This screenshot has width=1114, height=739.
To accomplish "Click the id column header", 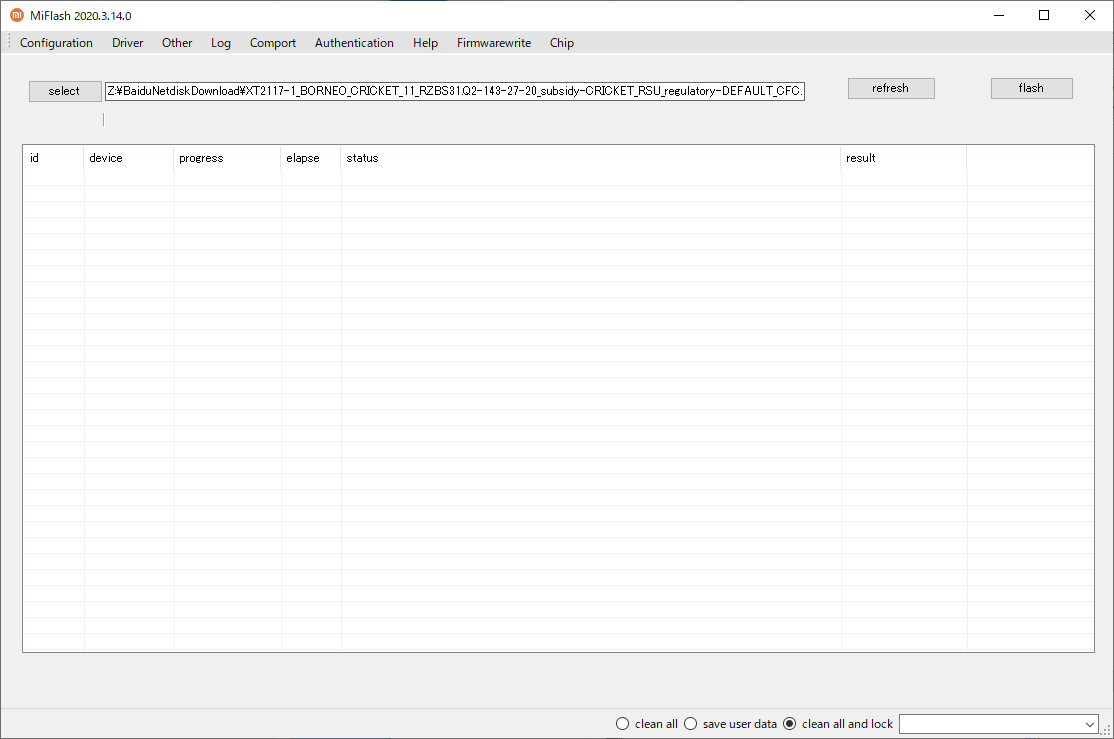I will pyautogui.click(x=54, y=158).
